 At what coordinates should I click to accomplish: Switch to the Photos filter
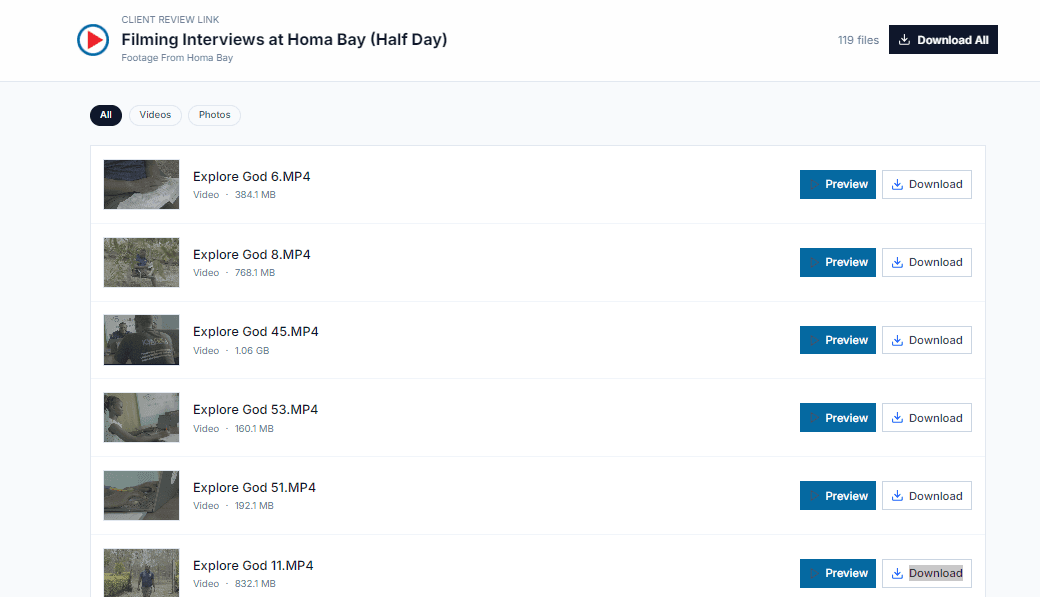coord(214,115)
